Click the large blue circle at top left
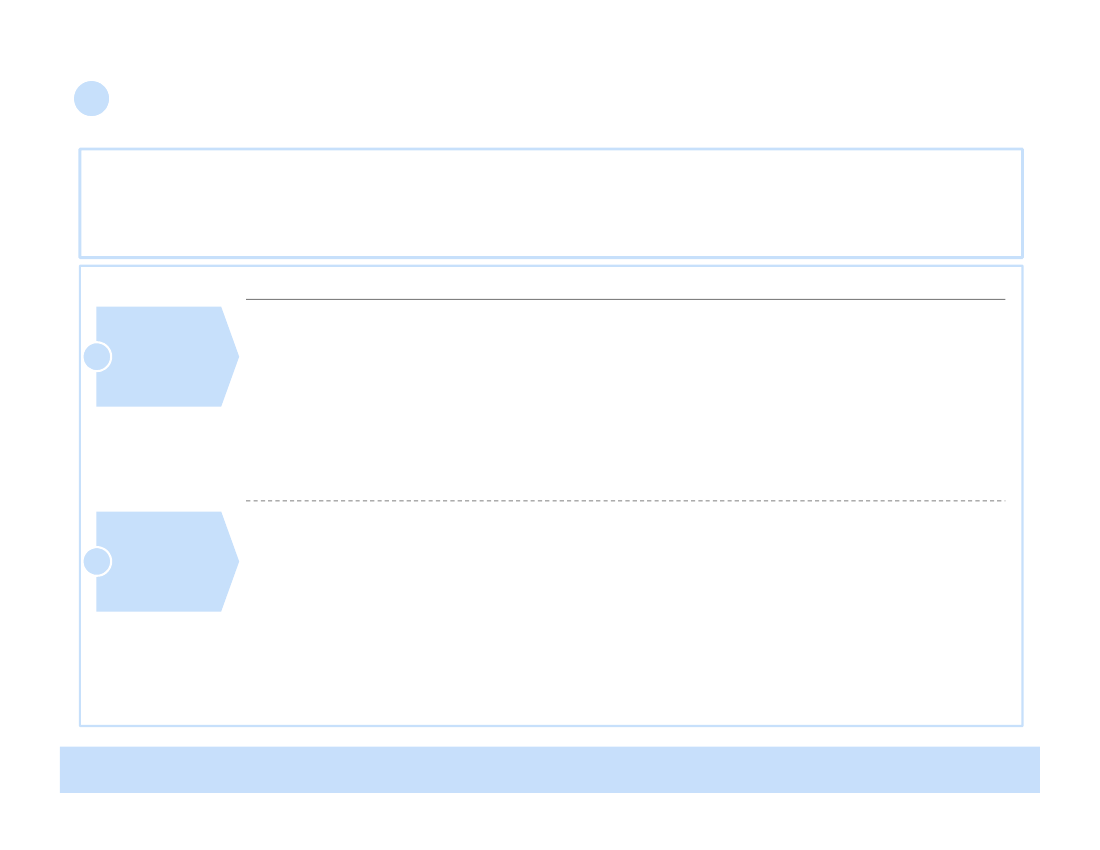Viewport: 1100px width, 850px height. [91, 98]
